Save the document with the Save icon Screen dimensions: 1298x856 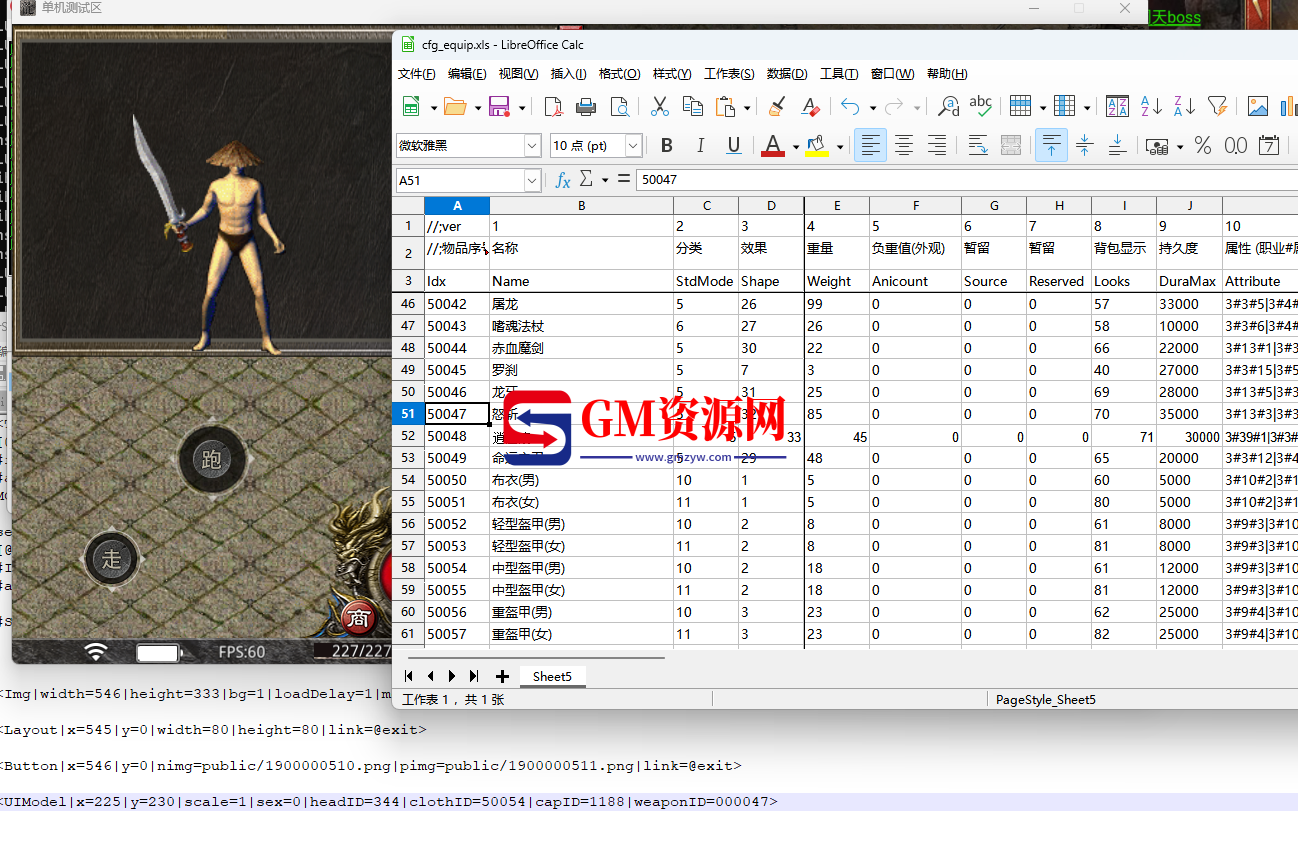click(x=499, y=107)
